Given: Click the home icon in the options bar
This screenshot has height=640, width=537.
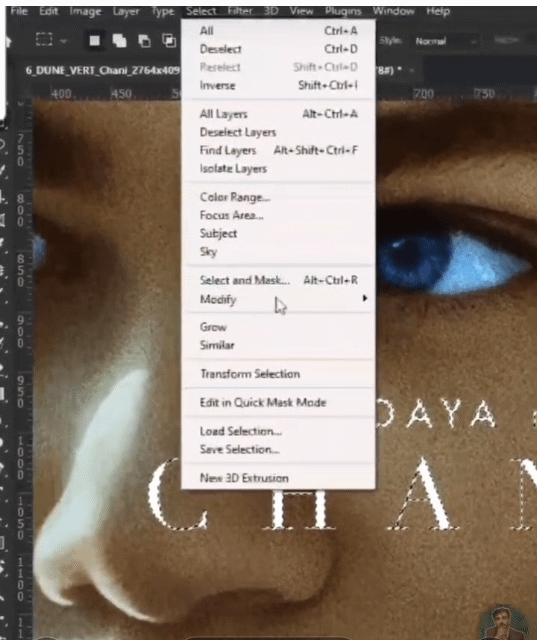Looking at the screenshot, I should coord(7,41).
